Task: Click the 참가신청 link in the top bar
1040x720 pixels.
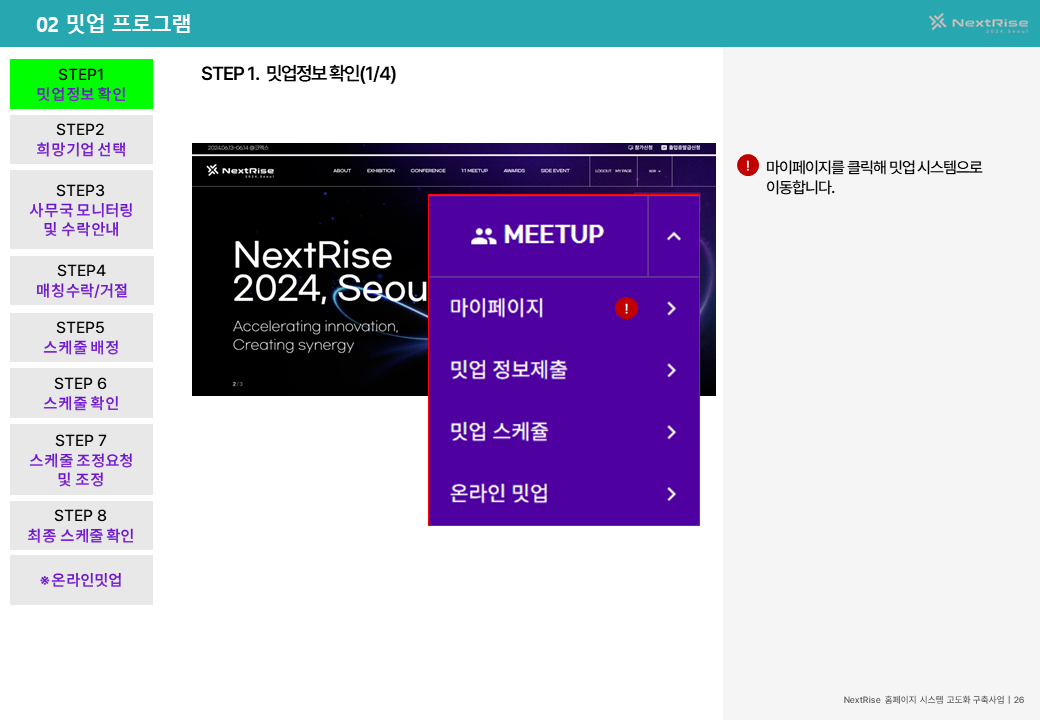Action: pos(641,148)
